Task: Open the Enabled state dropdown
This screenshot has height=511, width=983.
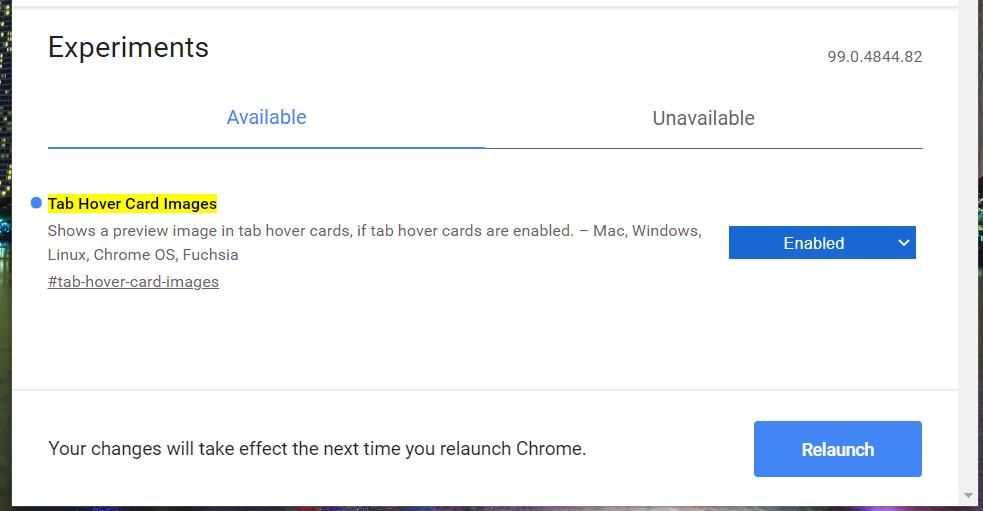Action: (x=822, y=243)
